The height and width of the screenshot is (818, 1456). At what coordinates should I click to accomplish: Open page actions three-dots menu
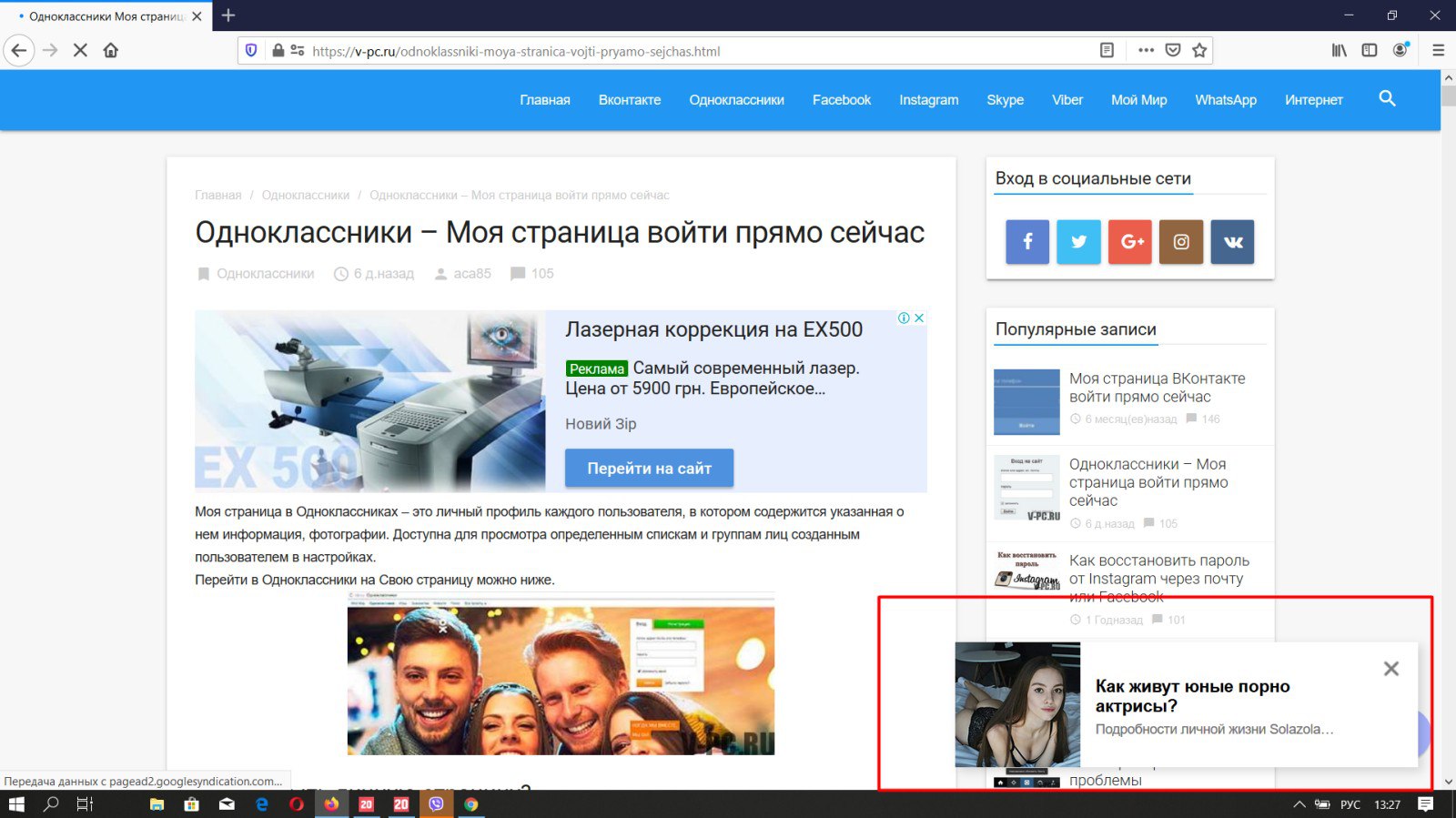click(x=1146, y=51)
